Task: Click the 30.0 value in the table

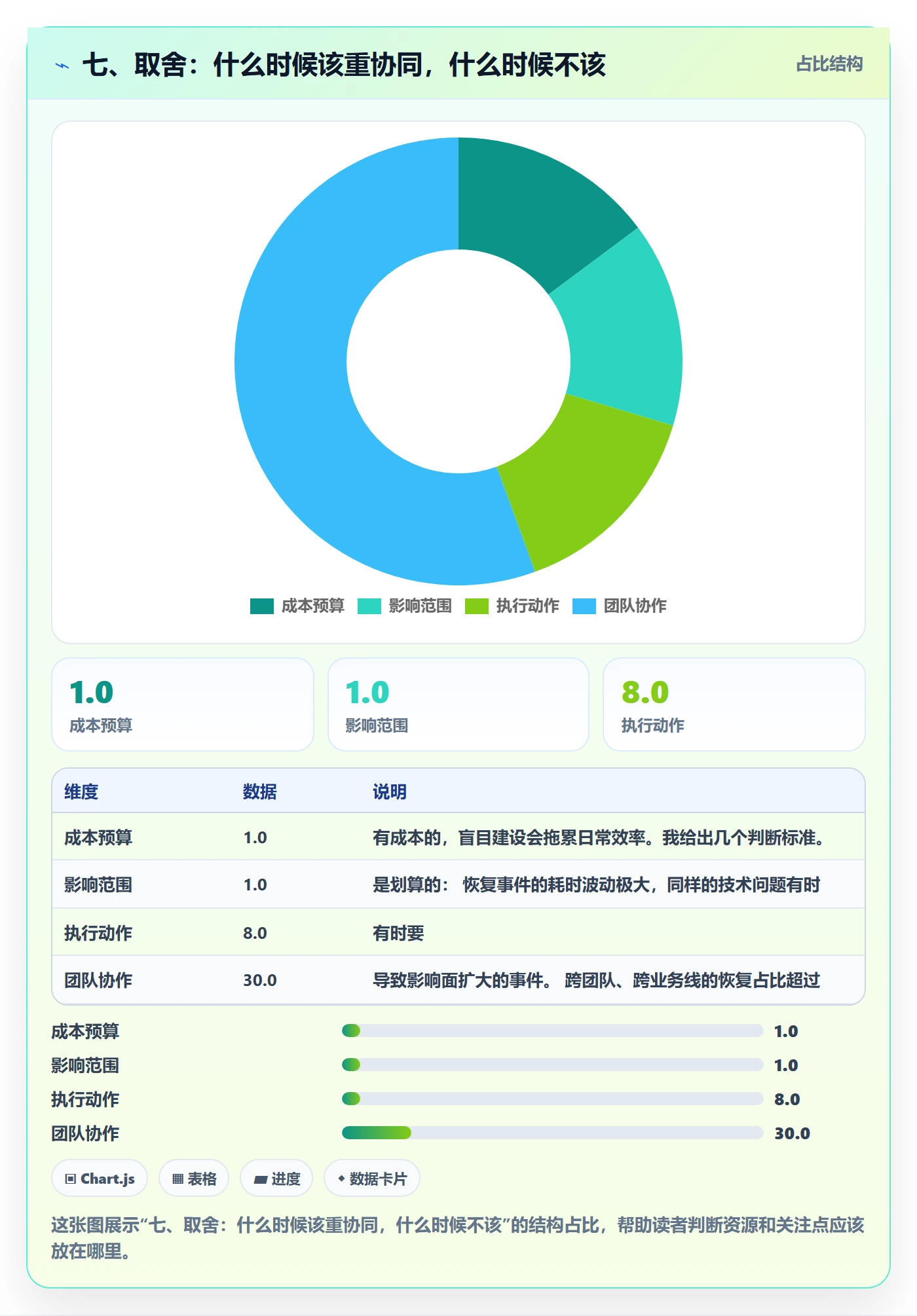Action: 260,980
